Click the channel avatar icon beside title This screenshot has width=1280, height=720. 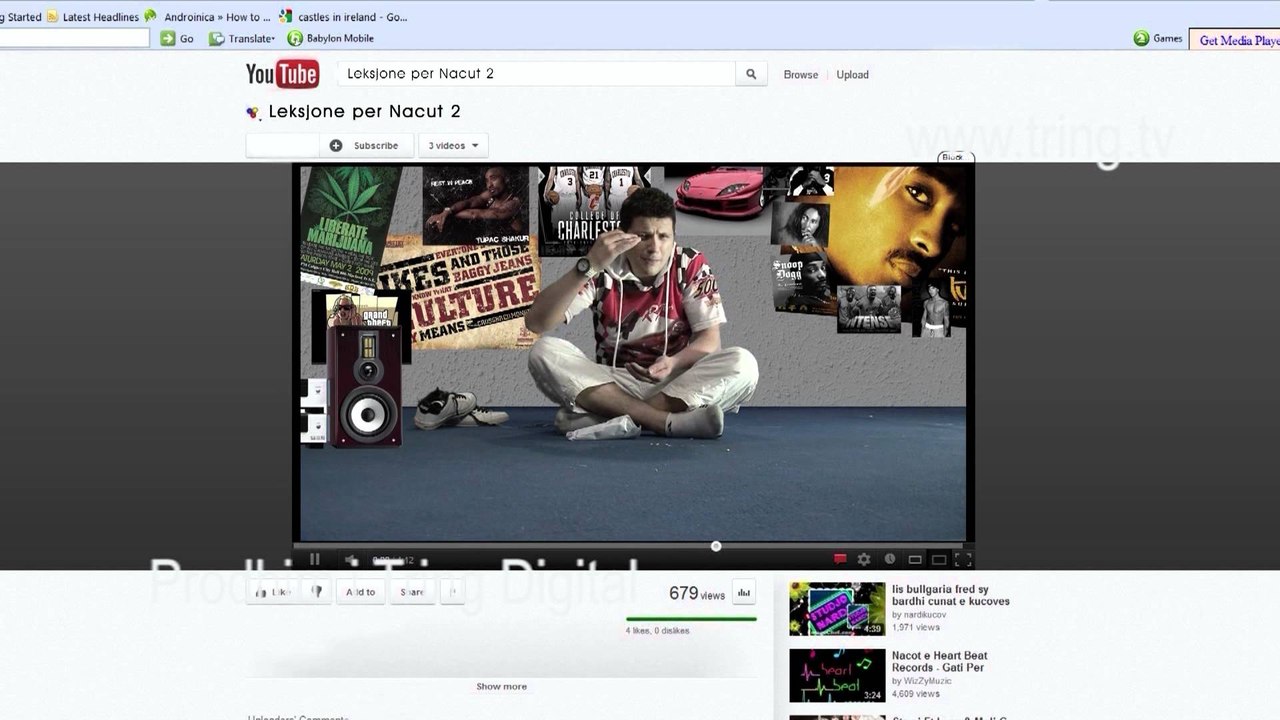pos(254,113)
